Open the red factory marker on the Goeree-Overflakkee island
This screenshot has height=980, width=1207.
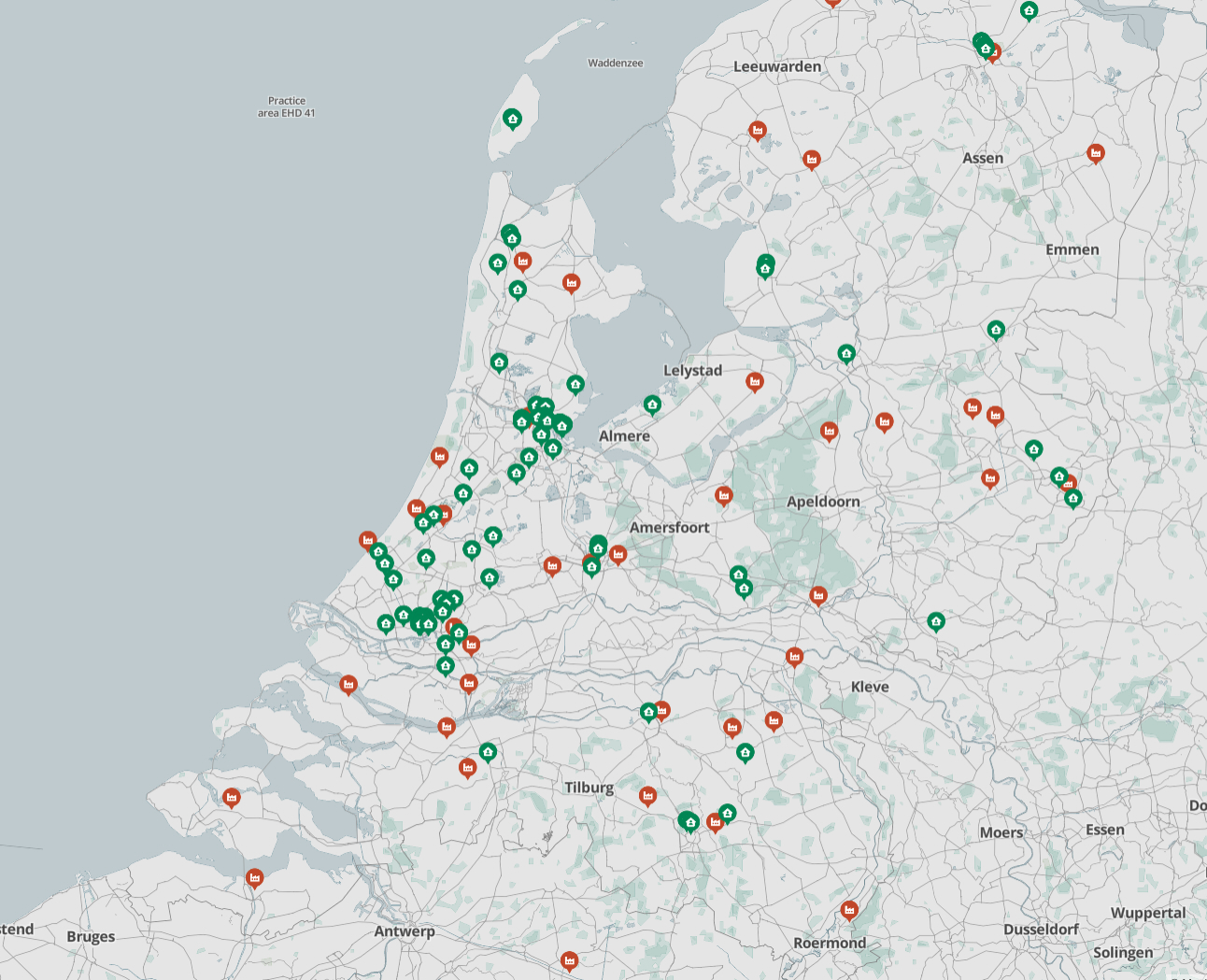click(348, 685)
